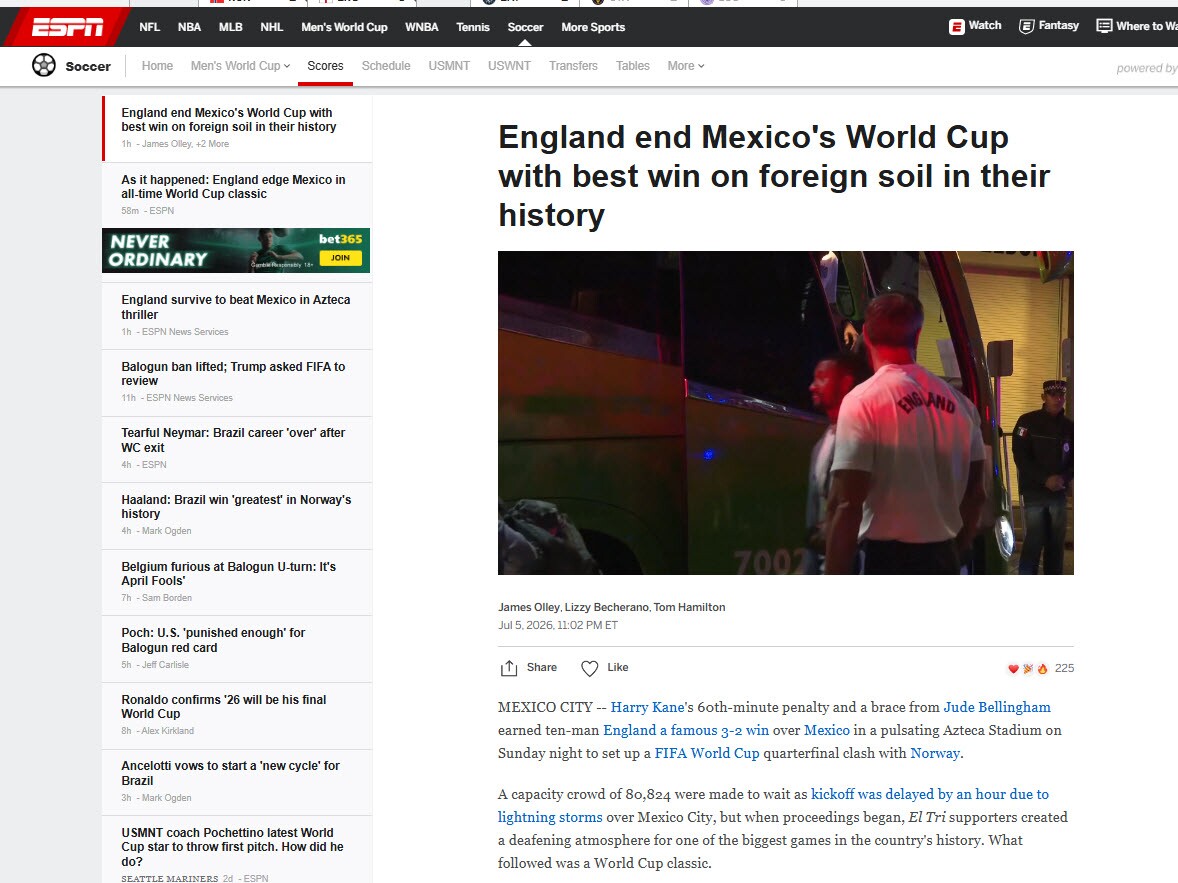This screenshot has height=883, width=1178.
Task: Like the article with heart icon
Action: tap(590, 668)
